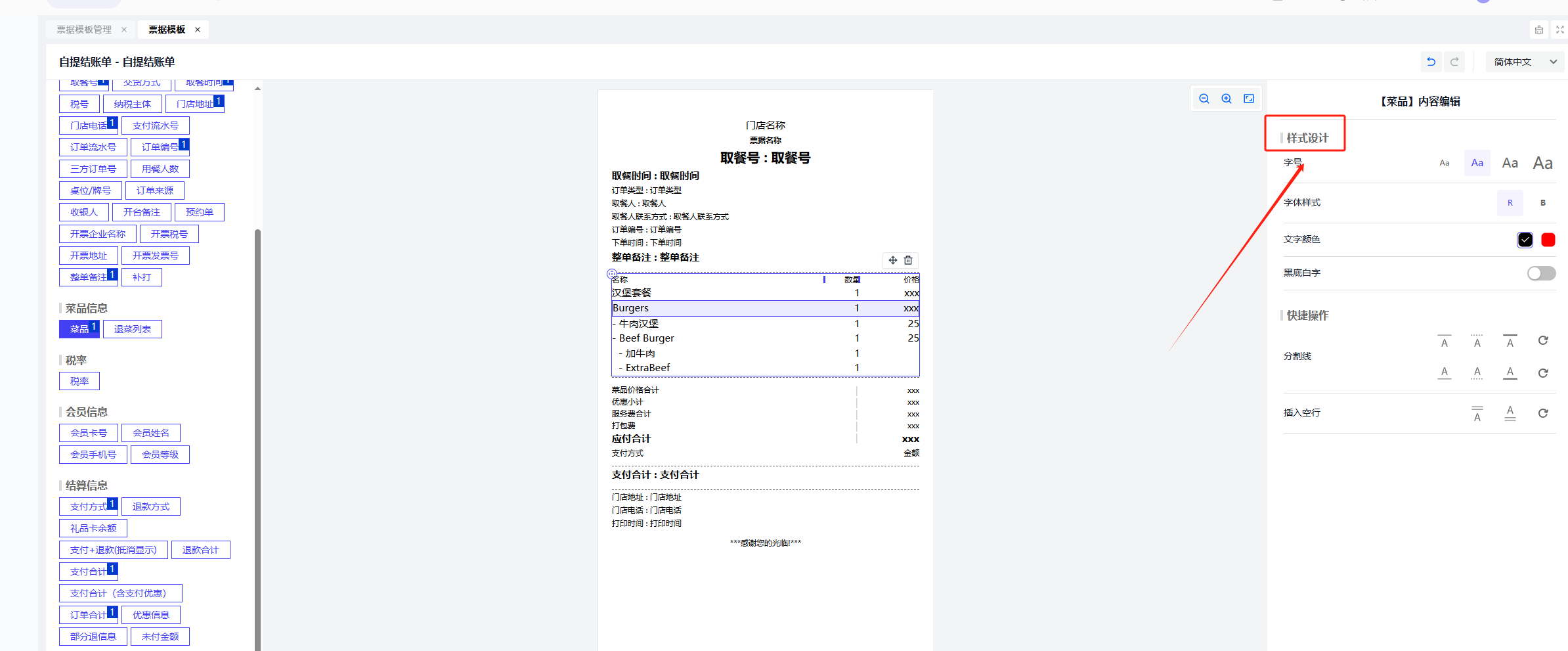
Task: Fit receipt preview to screen
Action: tap(1249, 99)
